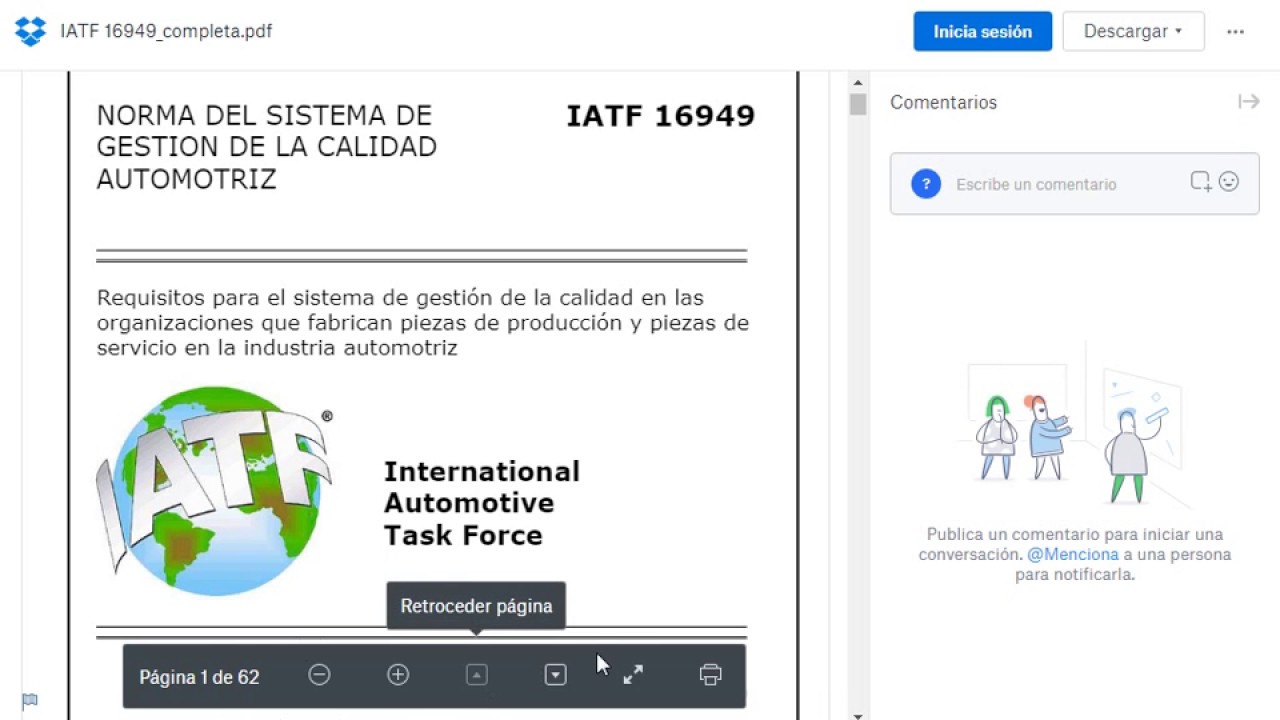
Task: Collapse the Comentarios panel arrow
Action: (1248, 102)
